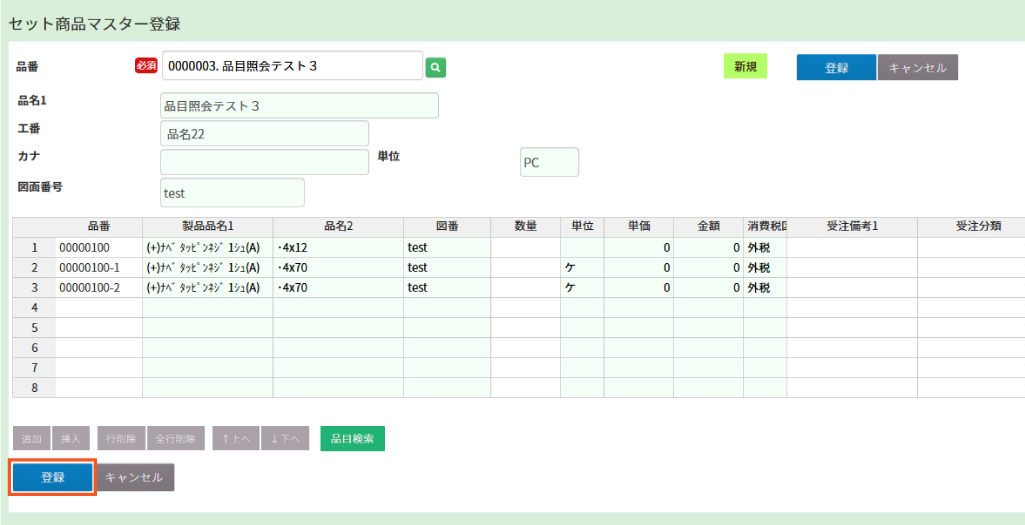Click the 挿入 insert row button

[x=71, y=438]
